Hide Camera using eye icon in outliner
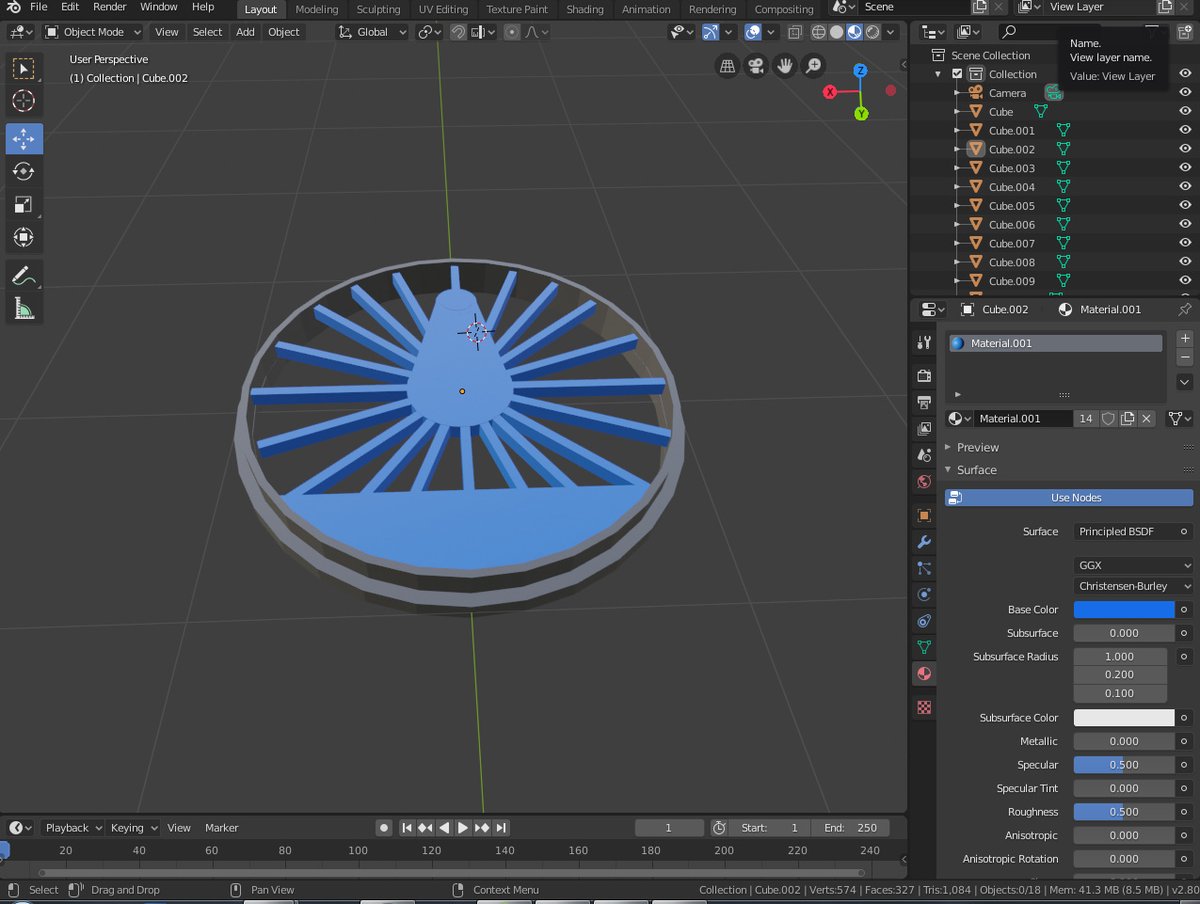The height and width of the screenshot is (904, 1200). click(1185, 92)
